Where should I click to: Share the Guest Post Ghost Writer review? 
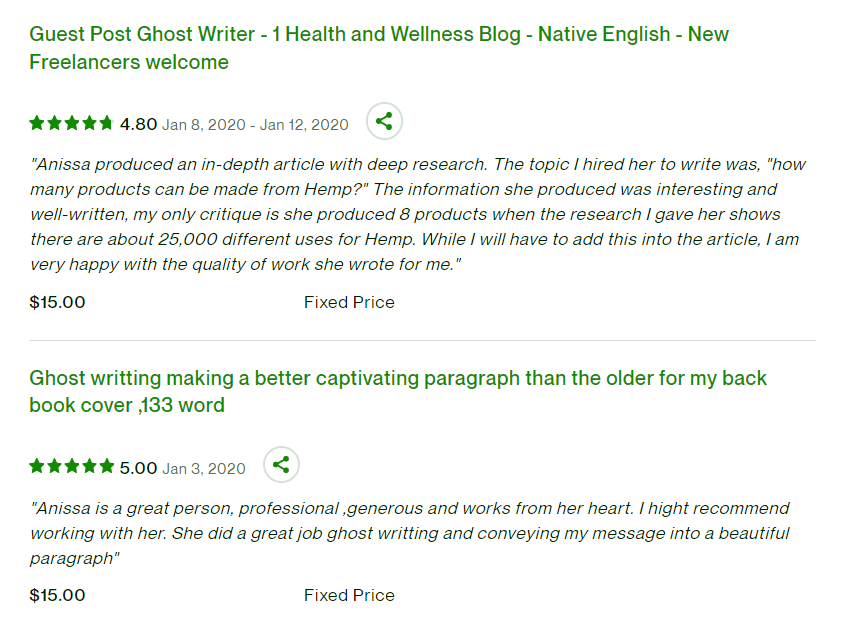(384, 122)
